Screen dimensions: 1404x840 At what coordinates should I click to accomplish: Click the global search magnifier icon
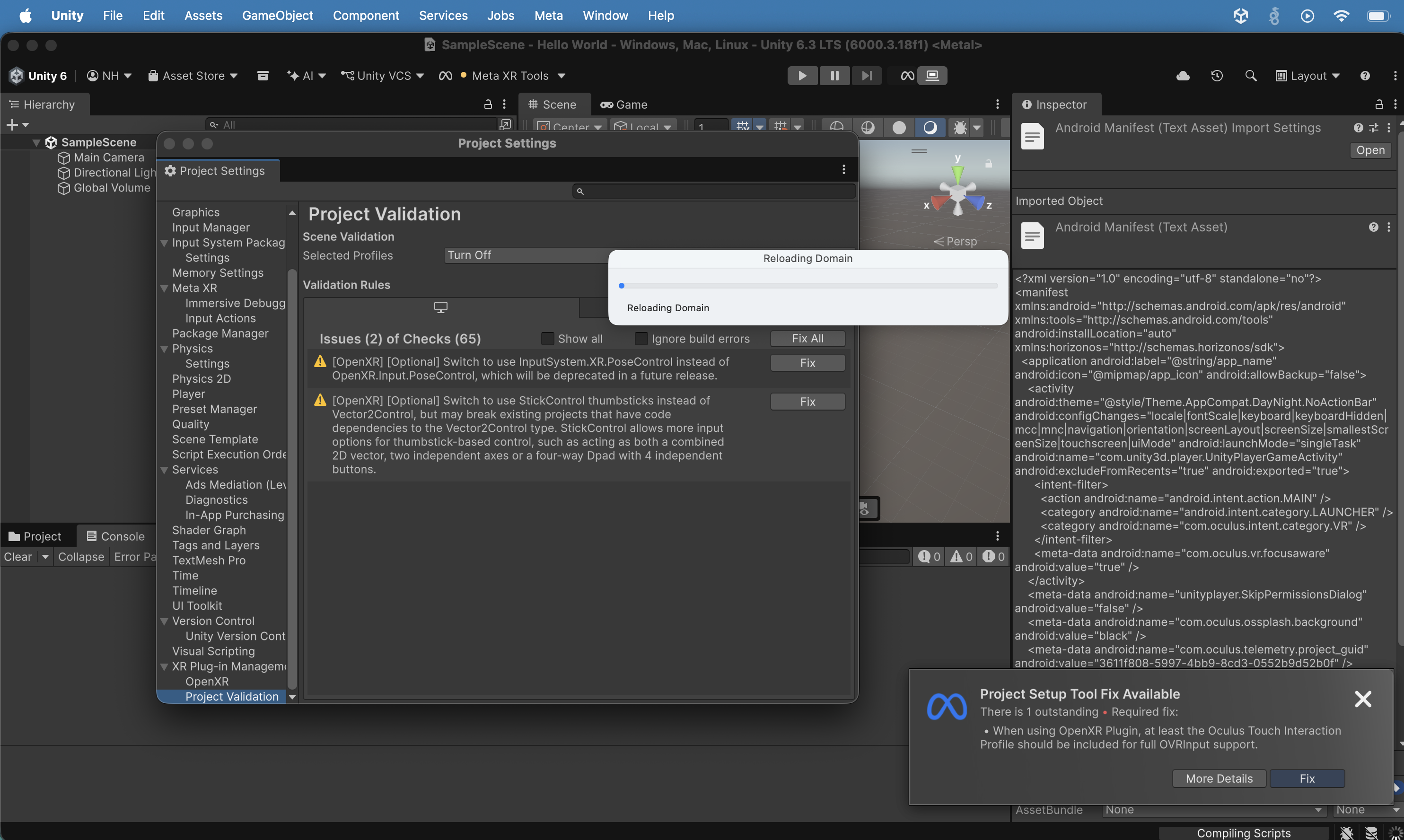[x=1251, y=76]
